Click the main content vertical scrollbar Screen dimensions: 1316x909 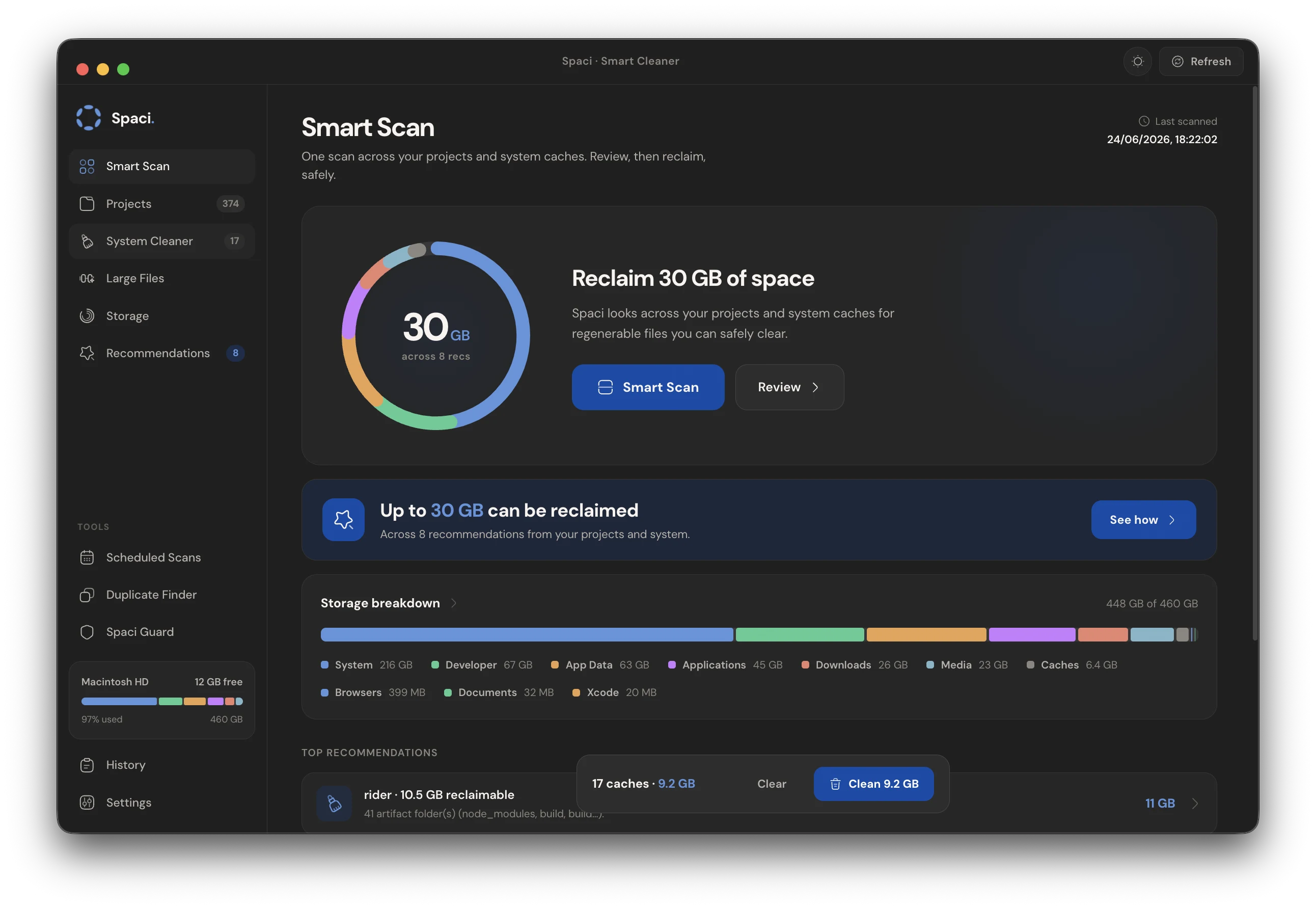point(1254,363)
